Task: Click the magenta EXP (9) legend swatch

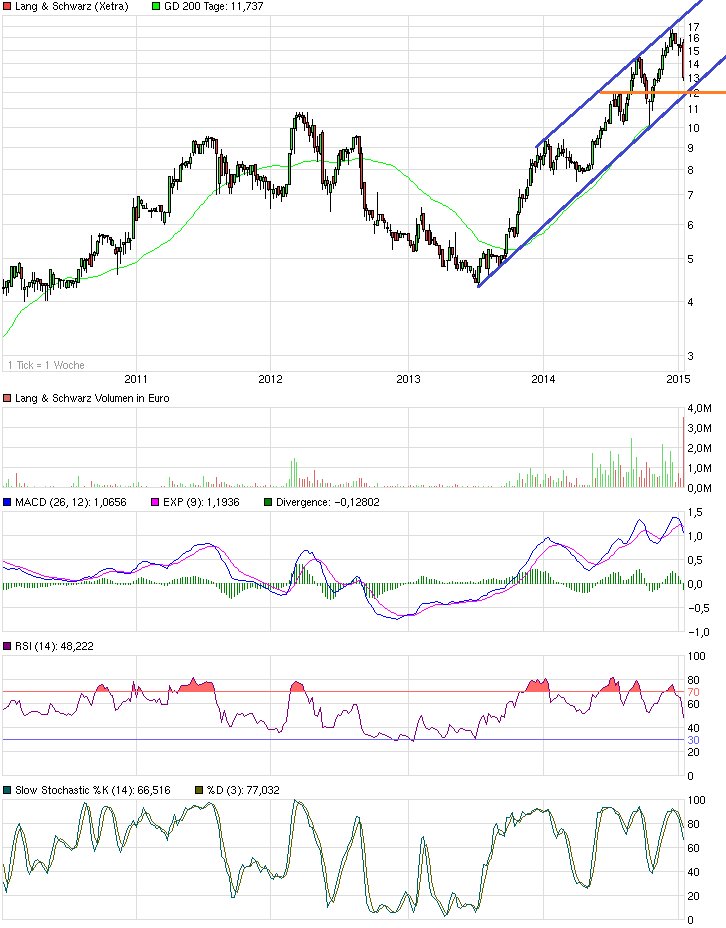Action: pos(155,502)
